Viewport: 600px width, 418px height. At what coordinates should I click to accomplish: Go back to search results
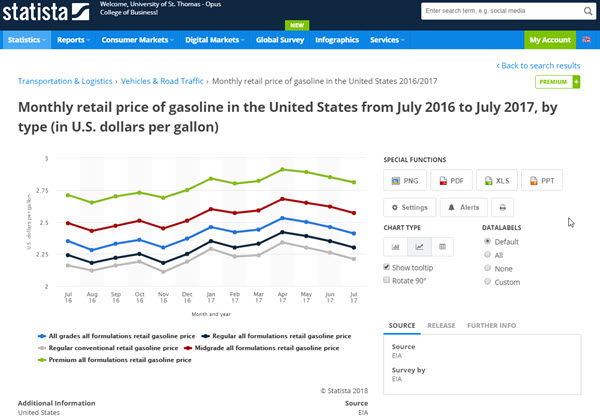[x=541, y=65]
